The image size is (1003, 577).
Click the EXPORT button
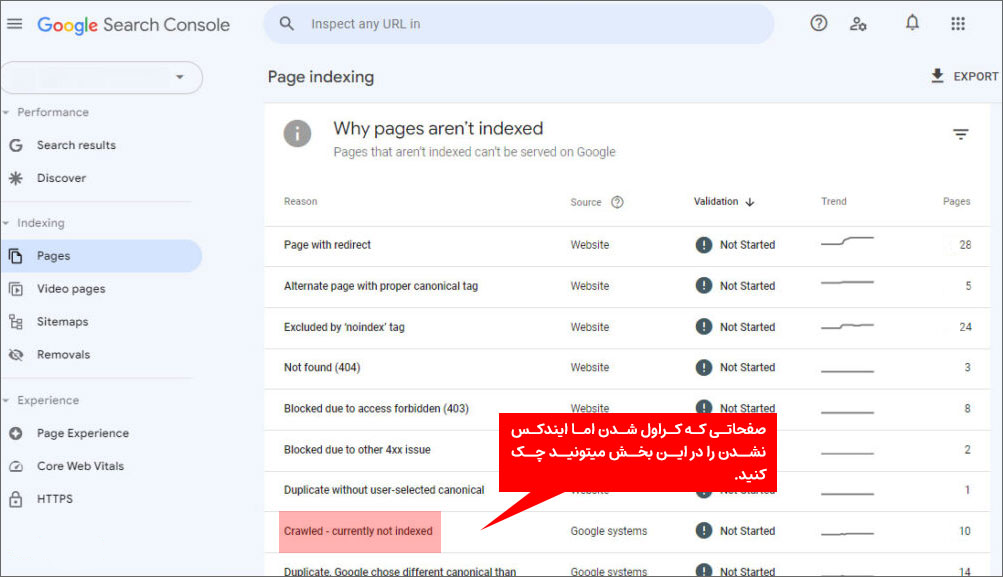click(x=964, y=76)
